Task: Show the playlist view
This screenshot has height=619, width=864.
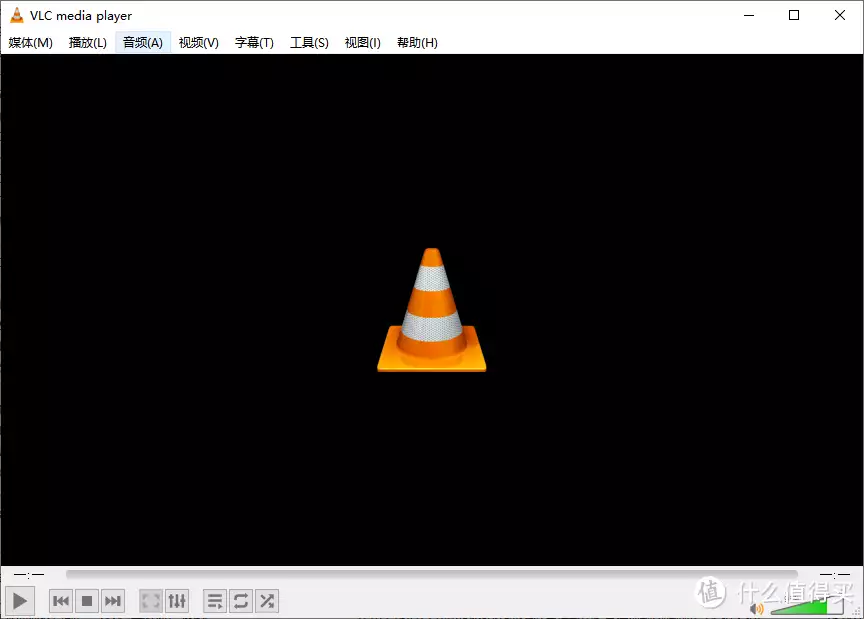Action: pos(215,601)
